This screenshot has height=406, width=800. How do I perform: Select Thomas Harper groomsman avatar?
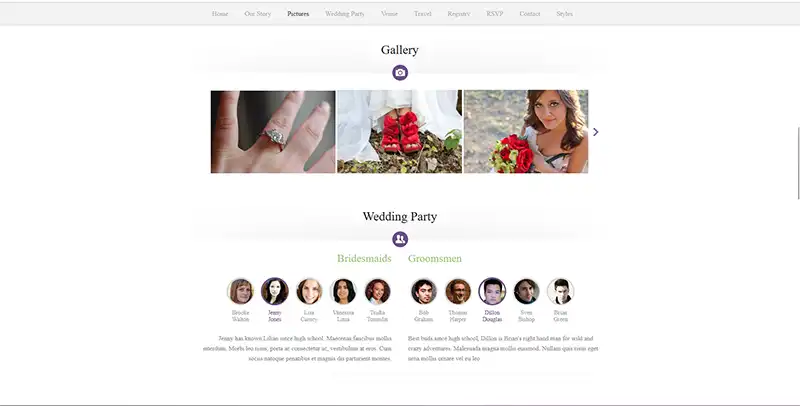pyautogui.click(x=458, y=291)
